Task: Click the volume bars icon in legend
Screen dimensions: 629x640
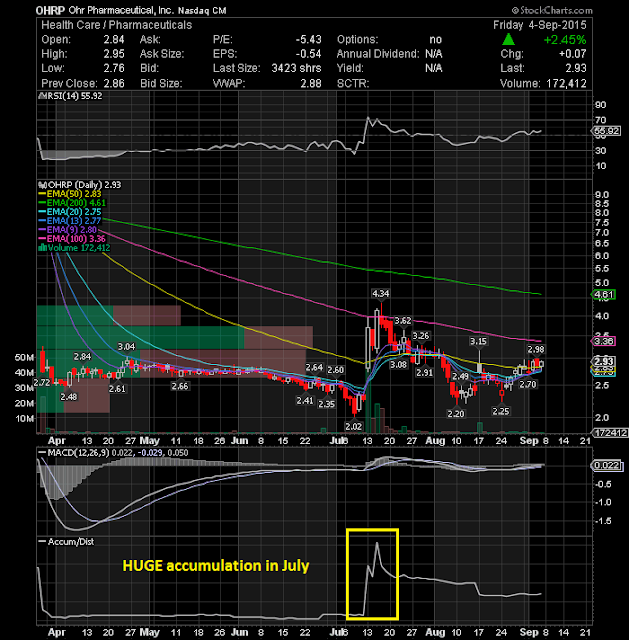Action: click(x=42, y=247)
